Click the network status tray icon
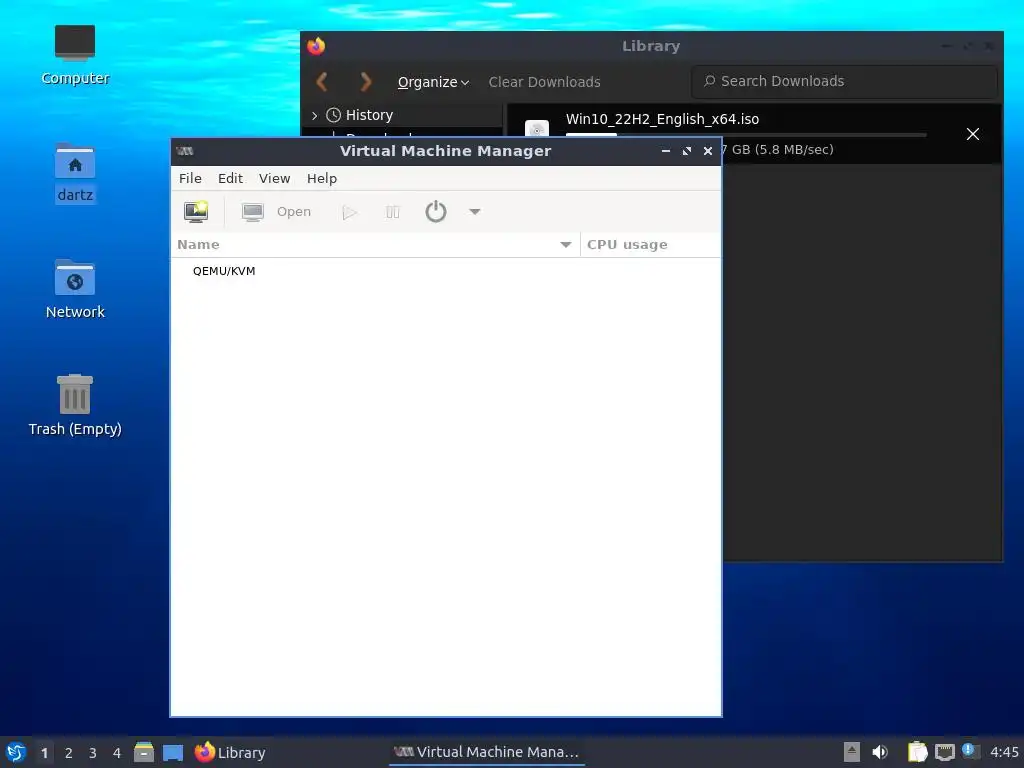 (945, 753)
